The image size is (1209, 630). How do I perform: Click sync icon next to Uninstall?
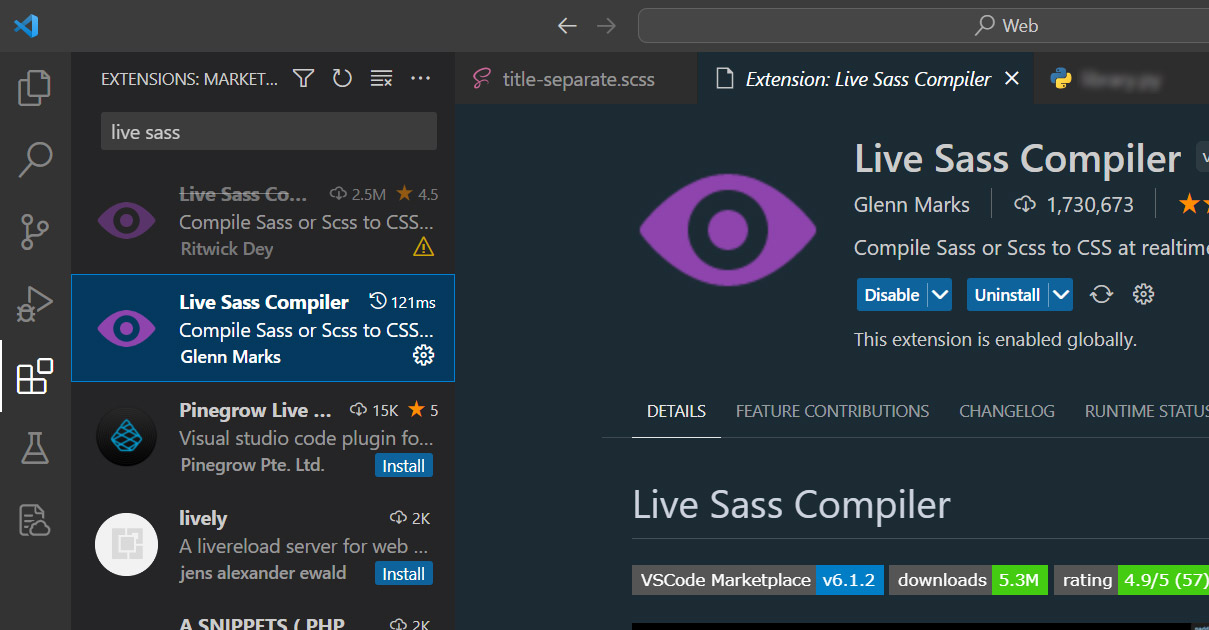point(1101,294)
